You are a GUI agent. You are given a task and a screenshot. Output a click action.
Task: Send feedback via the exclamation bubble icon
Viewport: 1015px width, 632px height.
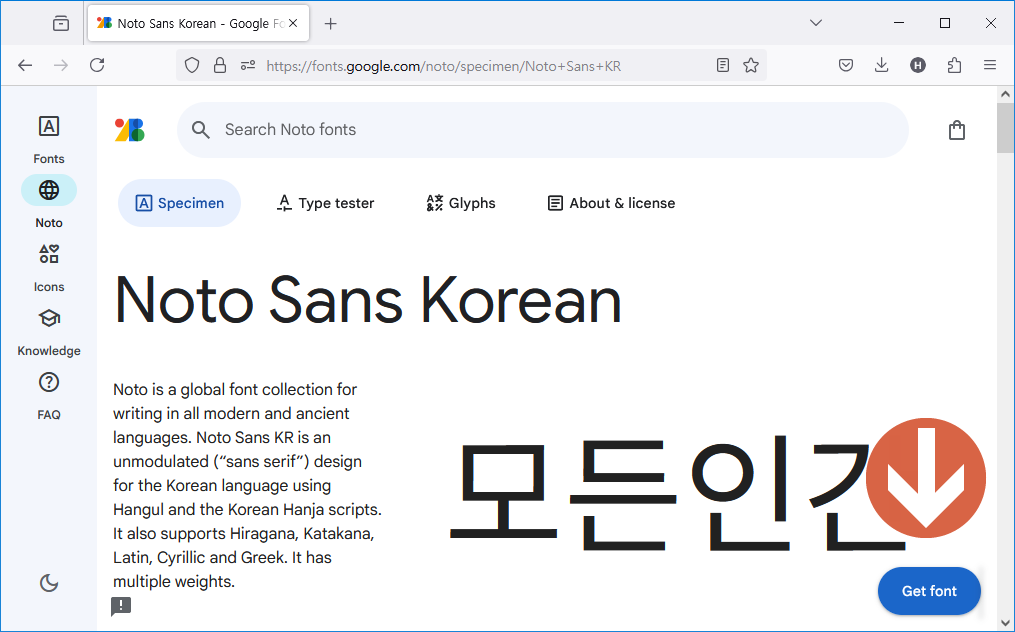pos(121,607)
